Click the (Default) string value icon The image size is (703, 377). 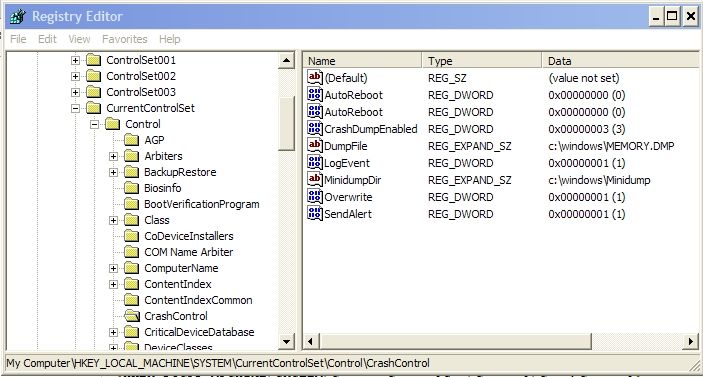coord(315,77)
